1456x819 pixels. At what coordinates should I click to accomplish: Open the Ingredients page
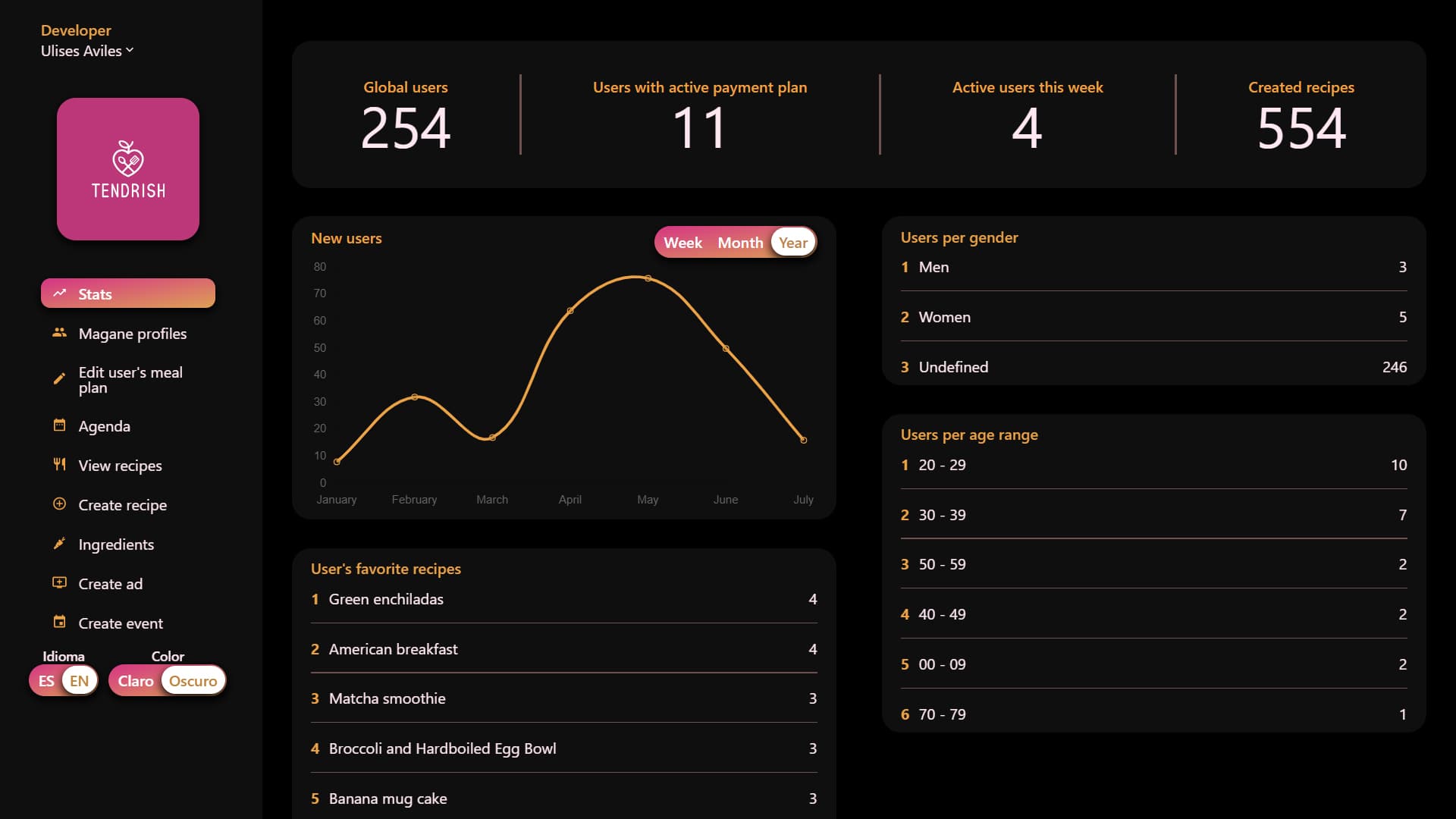point(128,544)
